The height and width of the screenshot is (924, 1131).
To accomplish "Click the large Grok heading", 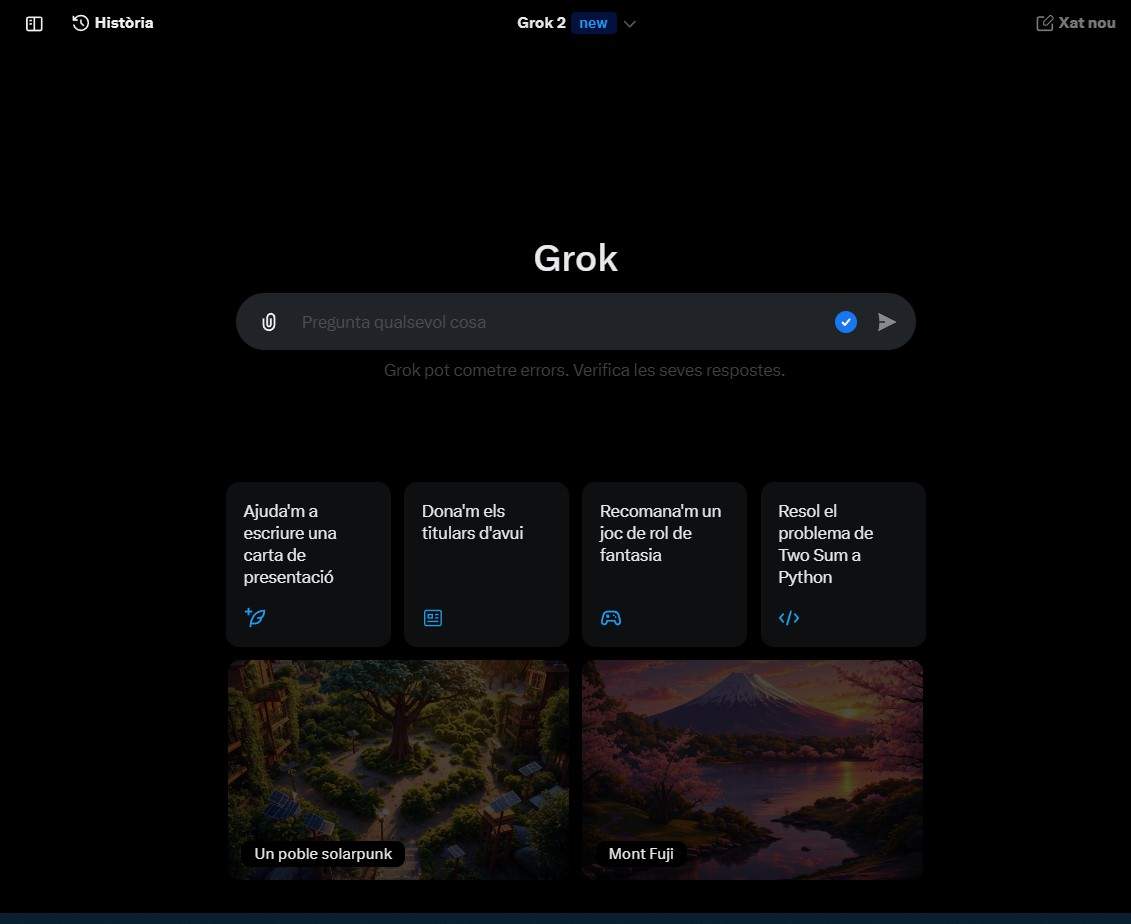I will coord(576,258).
